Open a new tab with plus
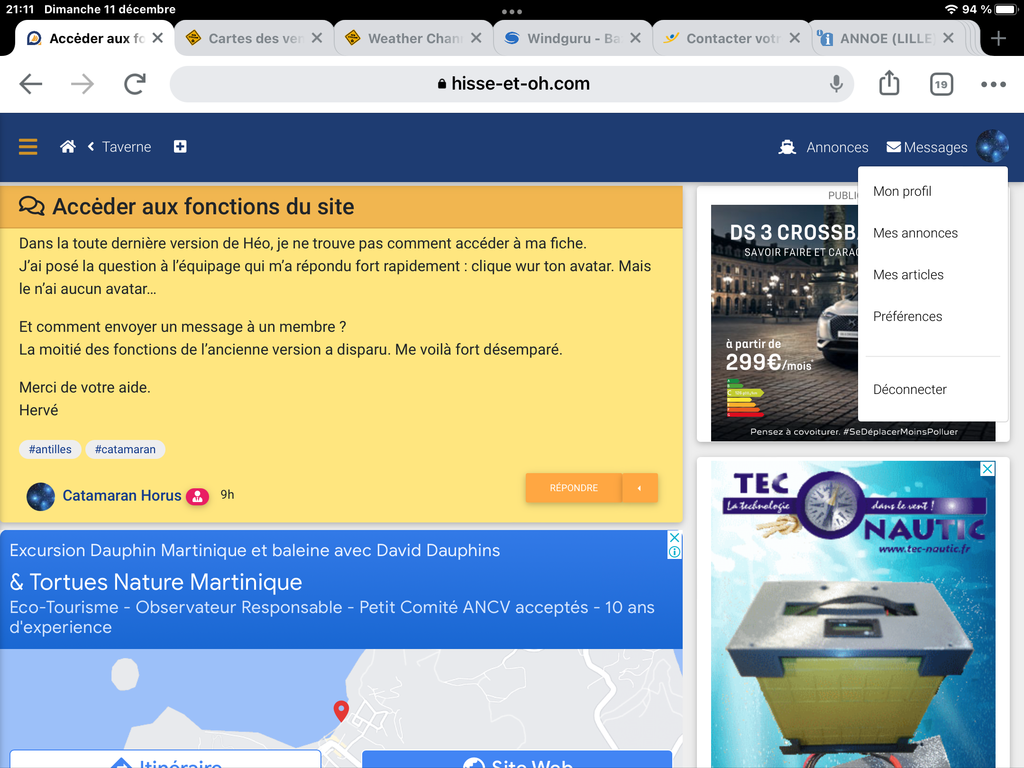The width and height of the screenshot is (1024, 768). [998, 39]
